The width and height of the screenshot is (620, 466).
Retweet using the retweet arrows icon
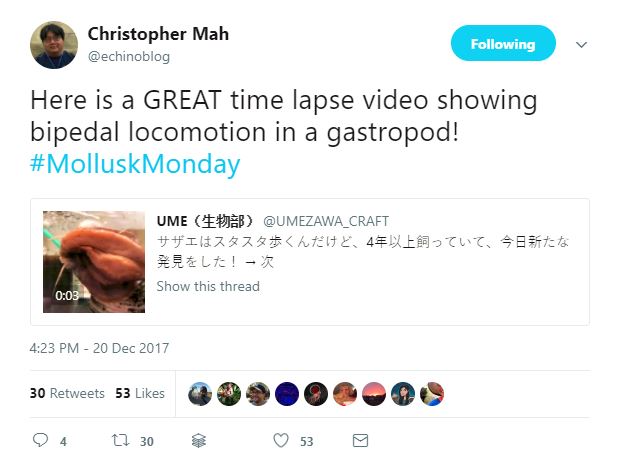[x=120, y=440]
